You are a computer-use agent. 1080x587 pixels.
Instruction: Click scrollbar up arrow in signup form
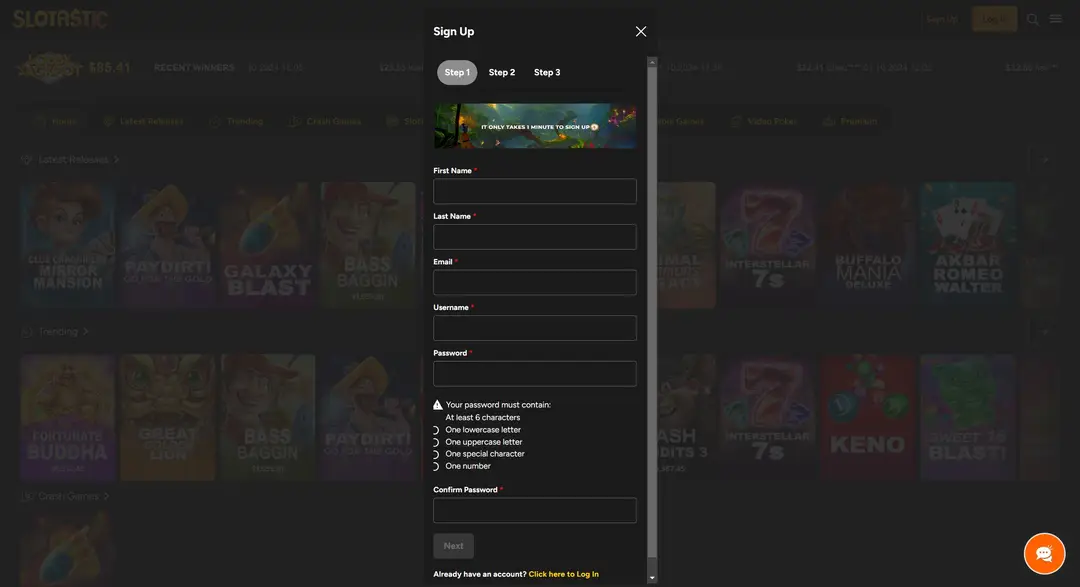pos(652,62)
